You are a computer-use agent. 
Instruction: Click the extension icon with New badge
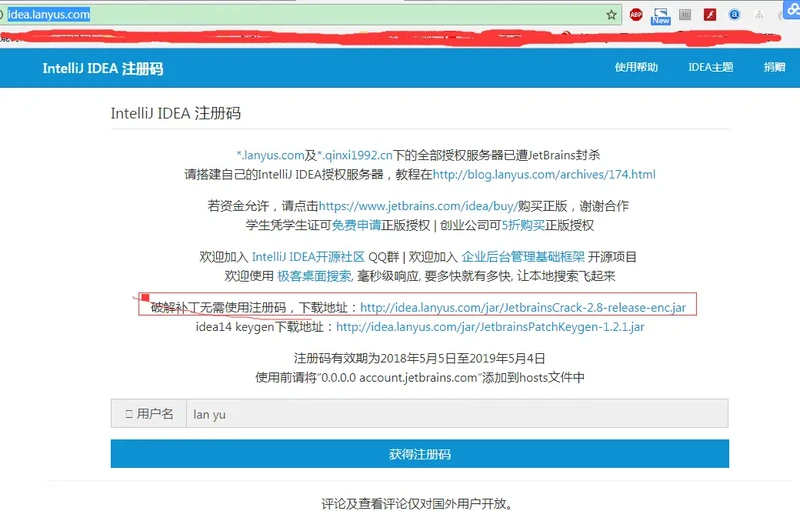coord(661,15)
